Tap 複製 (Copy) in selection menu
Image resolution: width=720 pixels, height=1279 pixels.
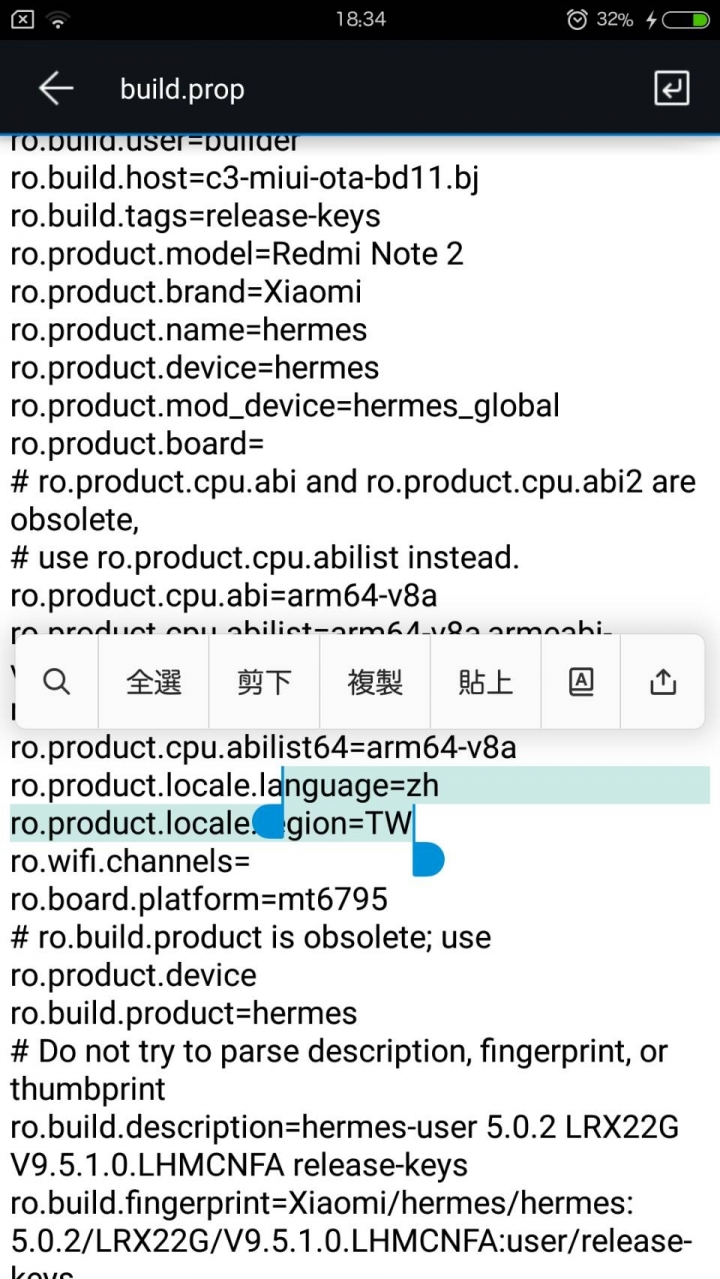coord(375,682)
